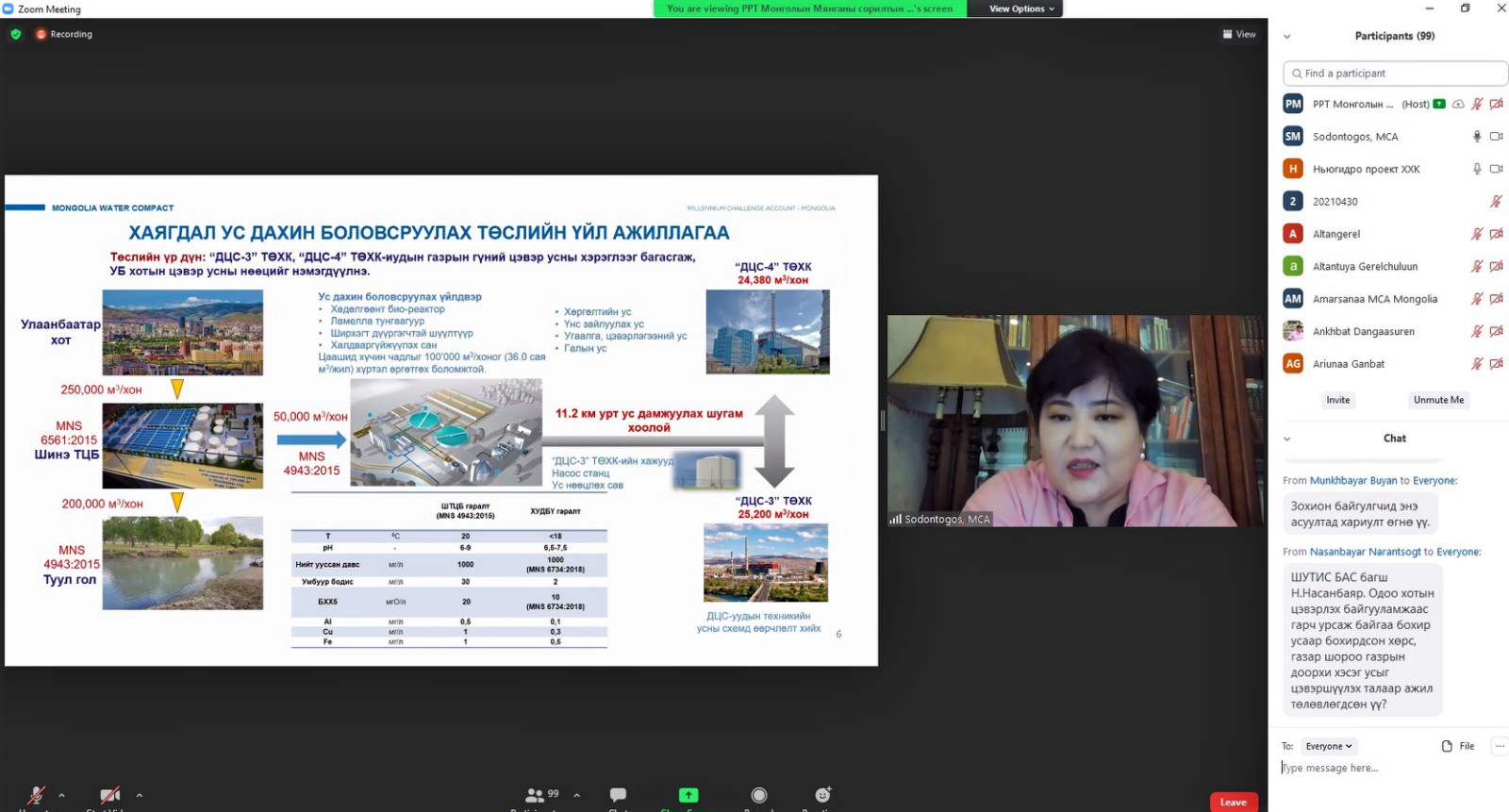Open the 'Everyone' chat recipient dropdown
The height and width of the screenshot is (812, 1509).
point(1328,746)
